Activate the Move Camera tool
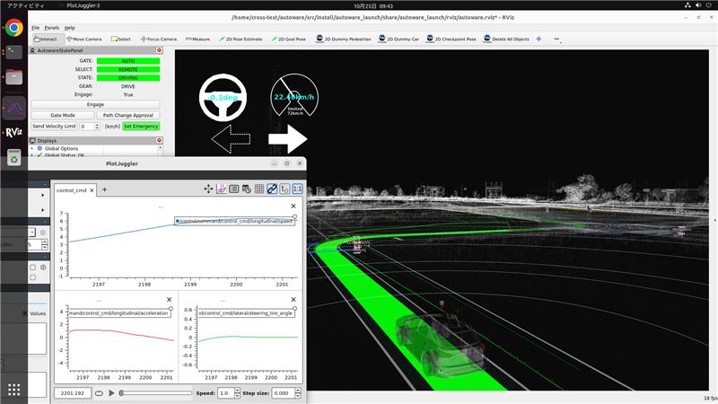718x404 pixels. 84,39
